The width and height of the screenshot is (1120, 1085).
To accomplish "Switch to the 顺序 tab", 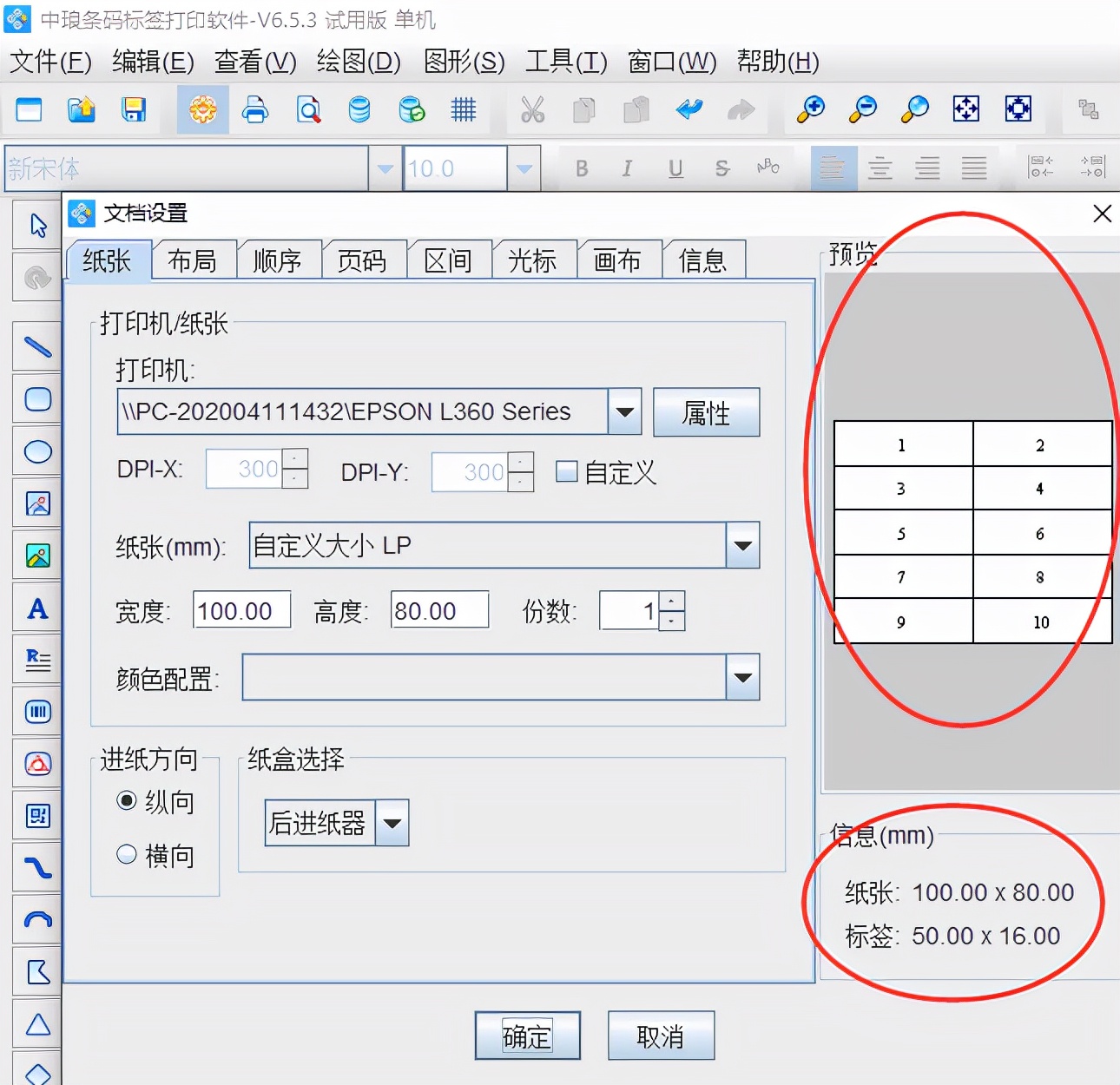I will pyautogui.click(x=278, y=260).
